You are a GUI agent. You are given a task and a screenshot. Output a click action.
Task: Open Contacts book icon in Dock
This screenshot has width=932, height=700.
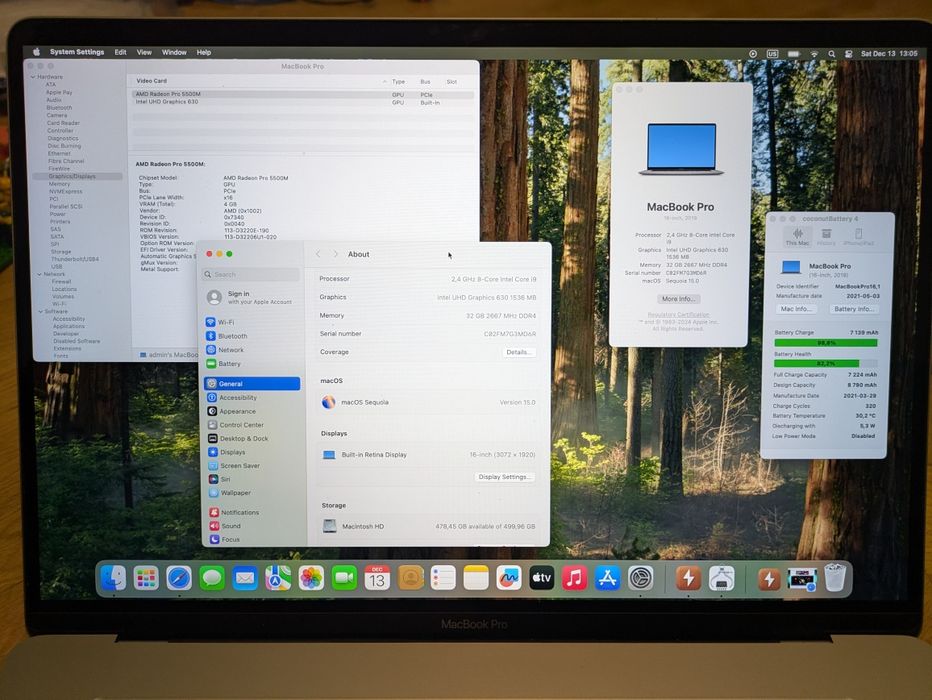tap(410, 578)
